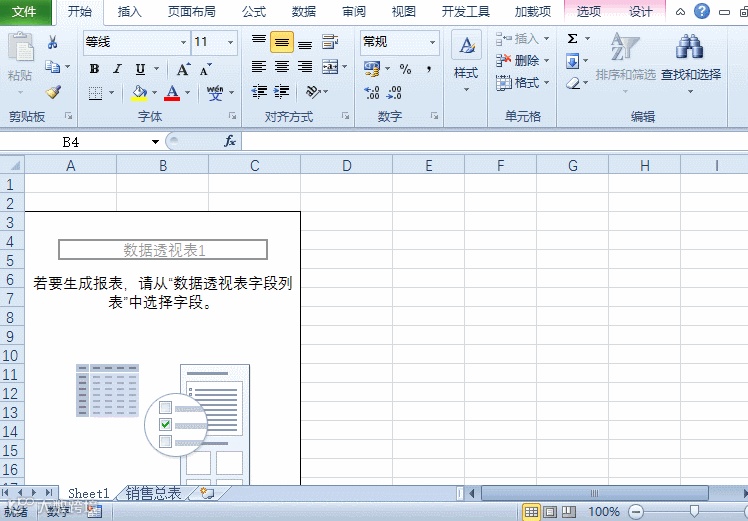Center text horizontally
The width and height of the screenshot is (748, 521).
click(x=282, y=66)
